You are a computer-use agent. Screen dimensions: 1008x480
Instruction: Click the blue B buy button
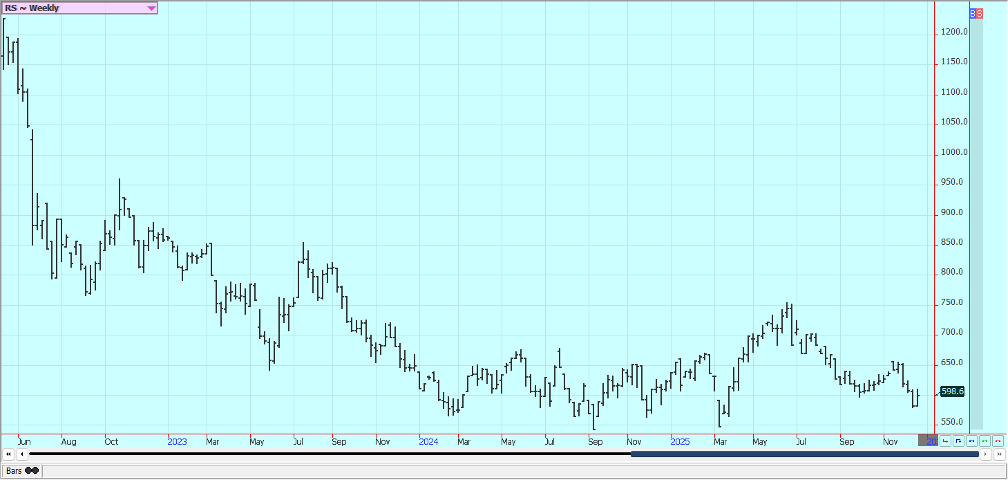coord(974,12)
